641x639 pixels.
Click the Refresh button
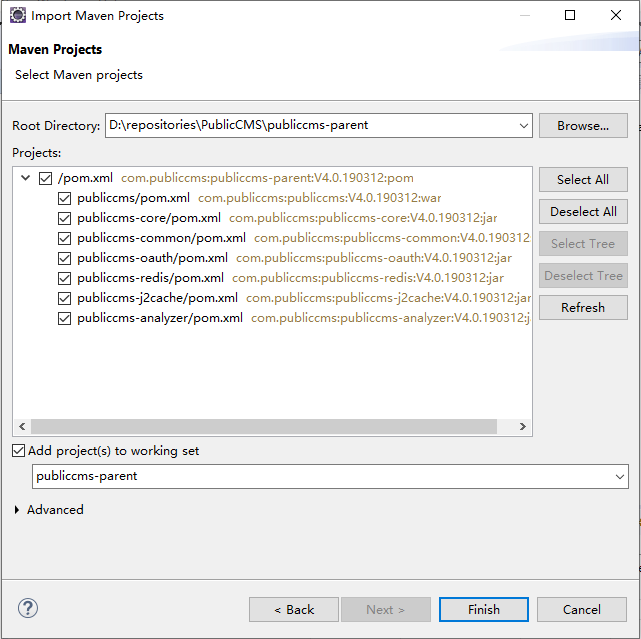click(583, 308)
